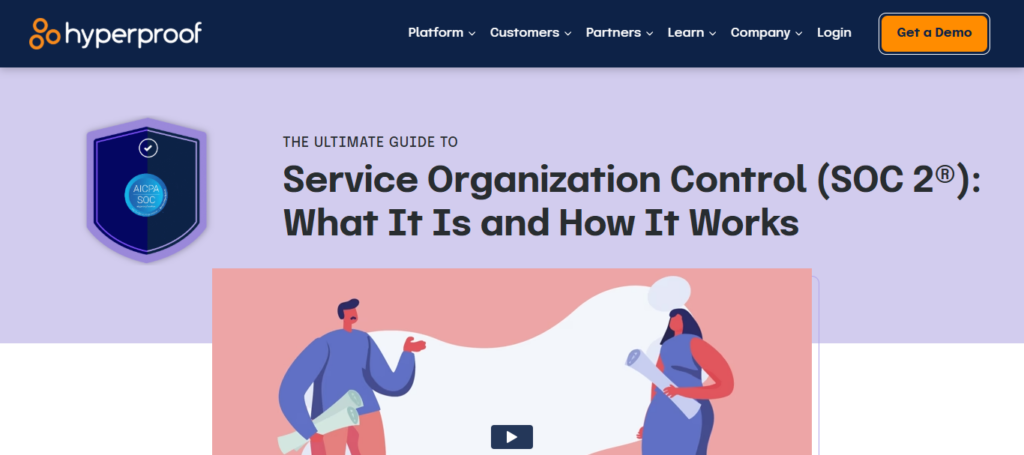Open the Learn menu
This screenshot has width=1024, height=455.
[686, 33]
